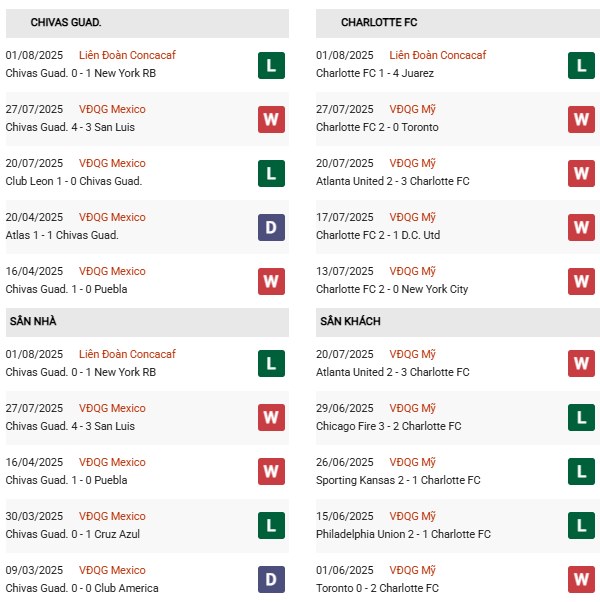Open the SÂN KHÁCH away section header
The height and width of the screenshot is (602, 600).
(x=350, y=321)
